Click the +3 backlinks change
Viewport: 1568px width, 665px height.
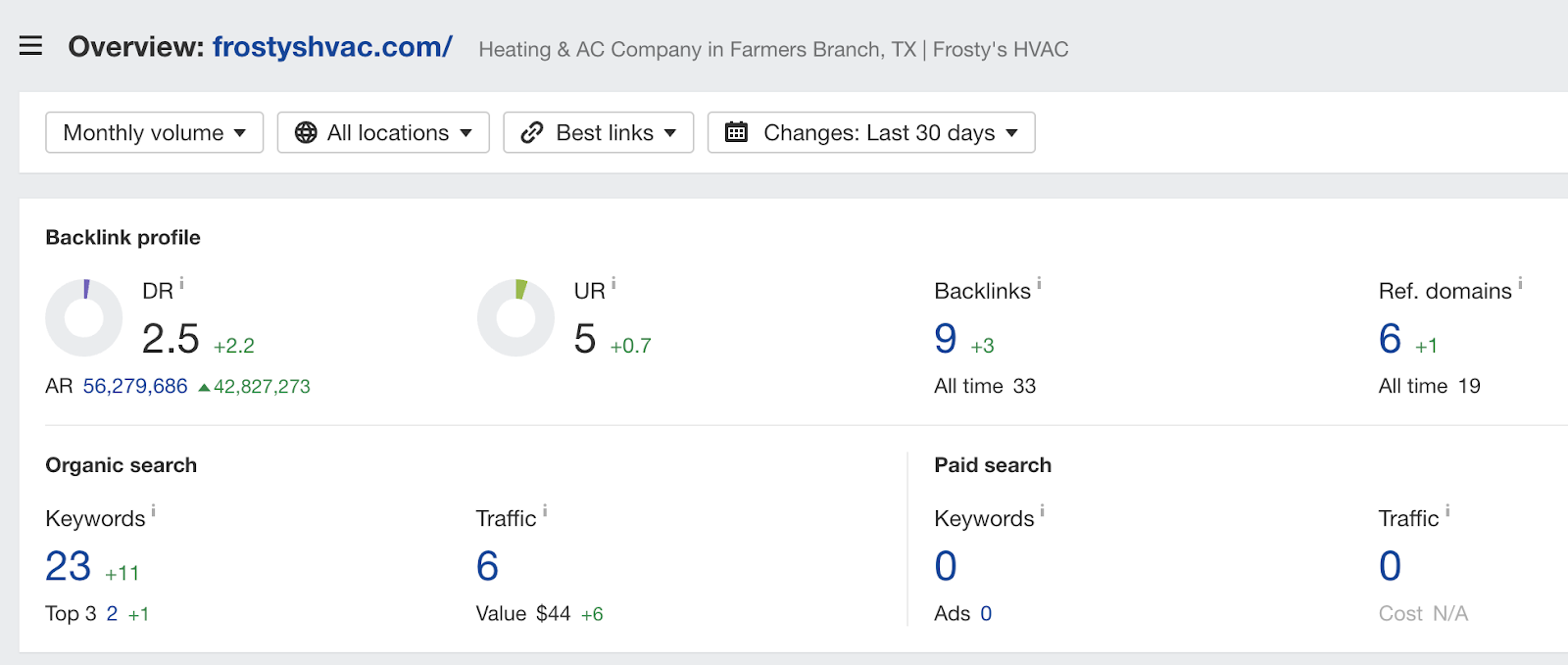point(982,346)
